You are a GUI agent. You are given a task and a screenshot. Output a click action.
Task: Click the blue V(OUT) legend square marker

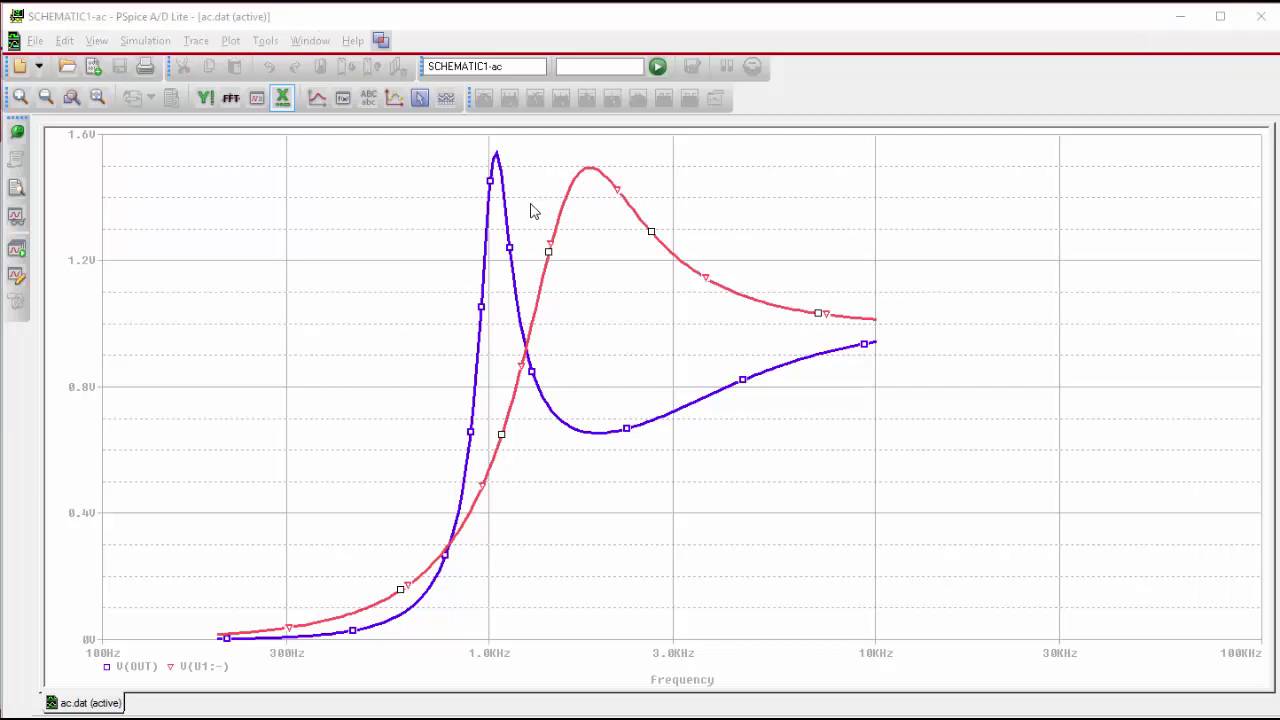click(107, 666)
